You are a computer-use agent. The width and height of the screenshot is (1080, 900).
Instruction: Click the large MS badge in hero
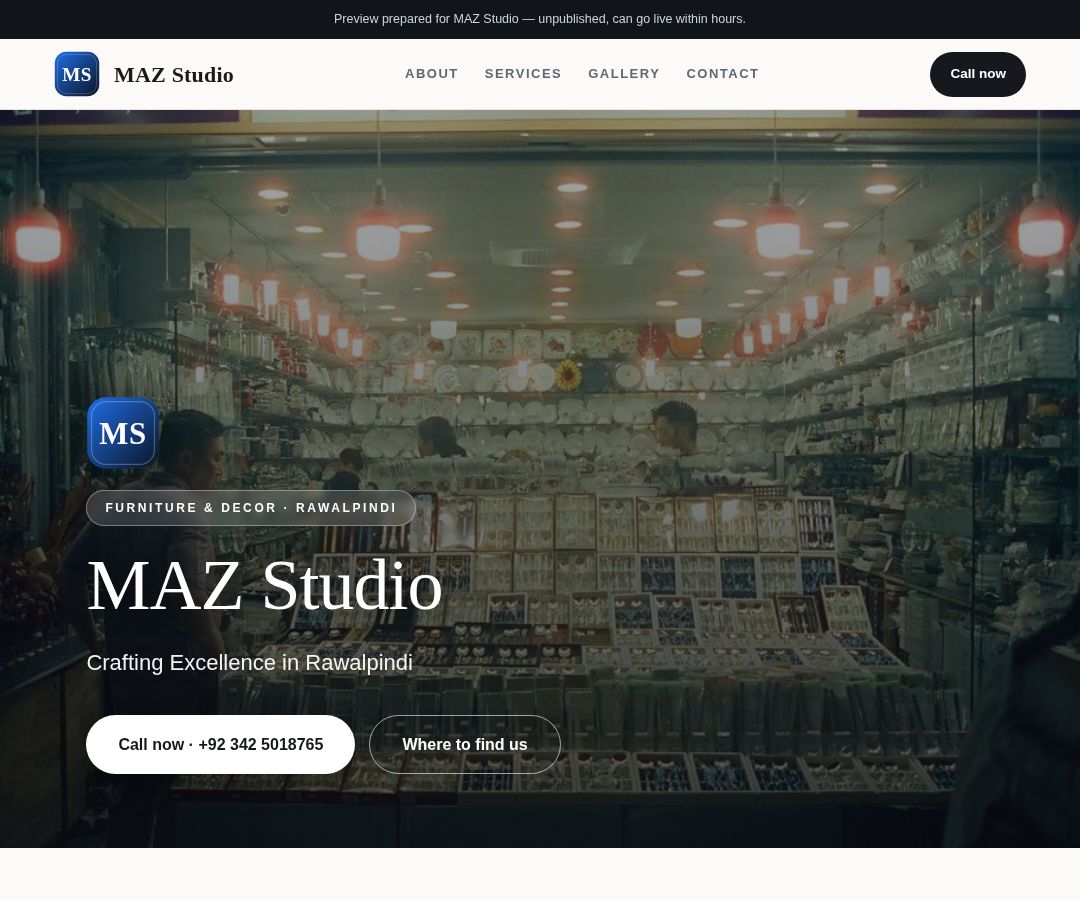(x=123, y=433)
